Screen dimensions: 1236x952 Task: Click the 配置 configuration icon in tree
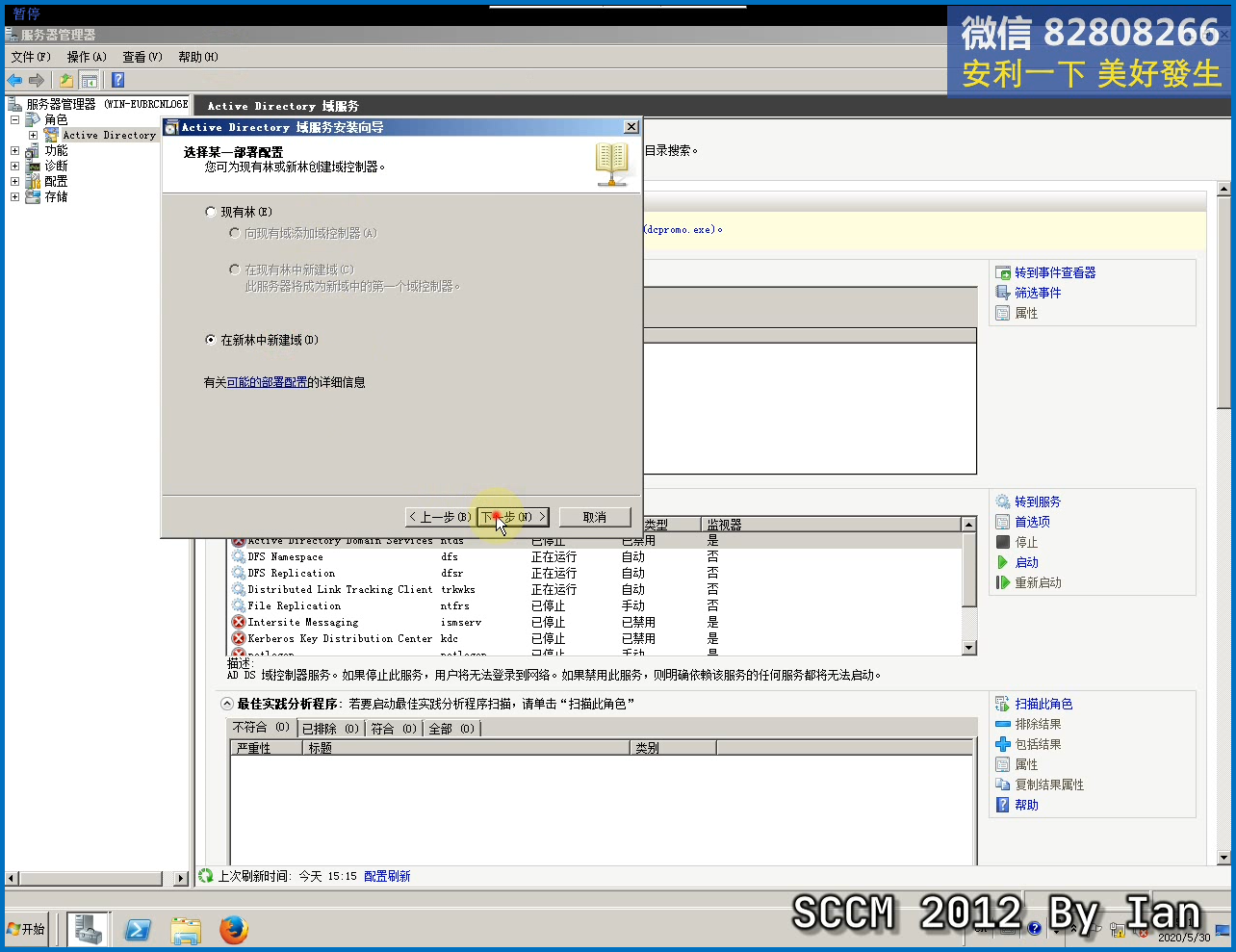click(x=33, y=181)
